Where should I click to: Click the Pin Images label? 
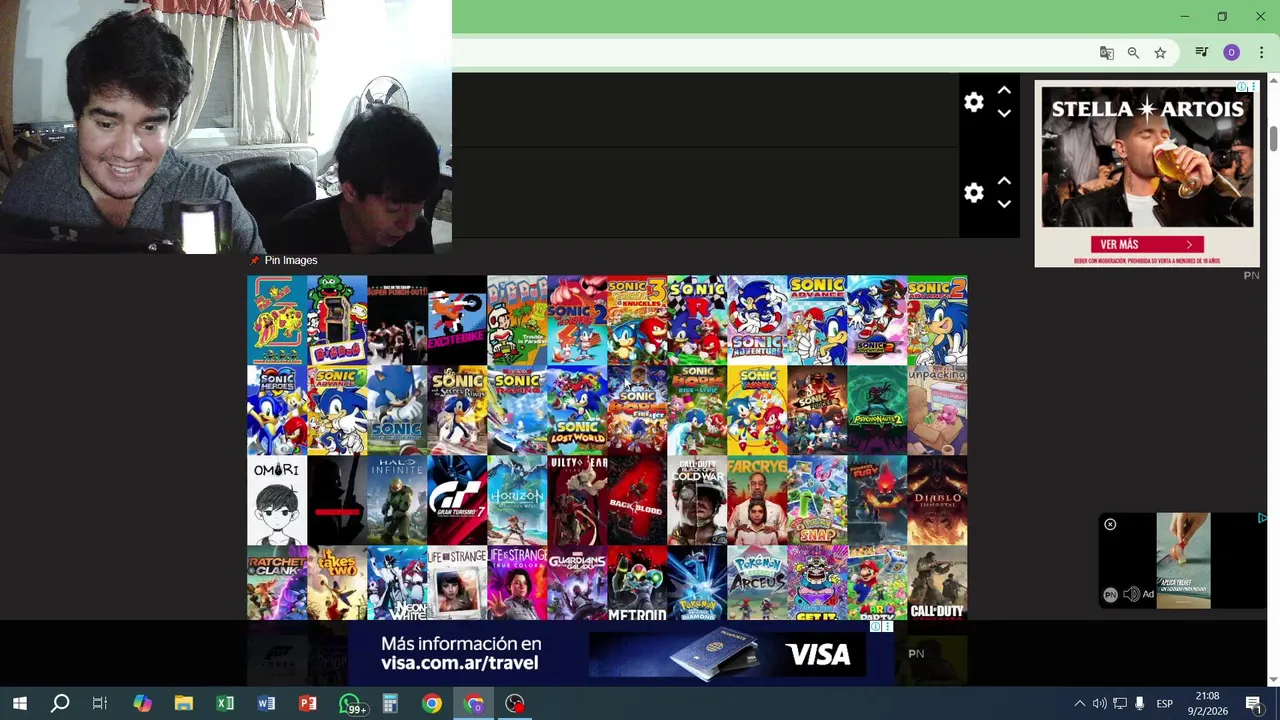pyautogui.click(x=291, y=260)
